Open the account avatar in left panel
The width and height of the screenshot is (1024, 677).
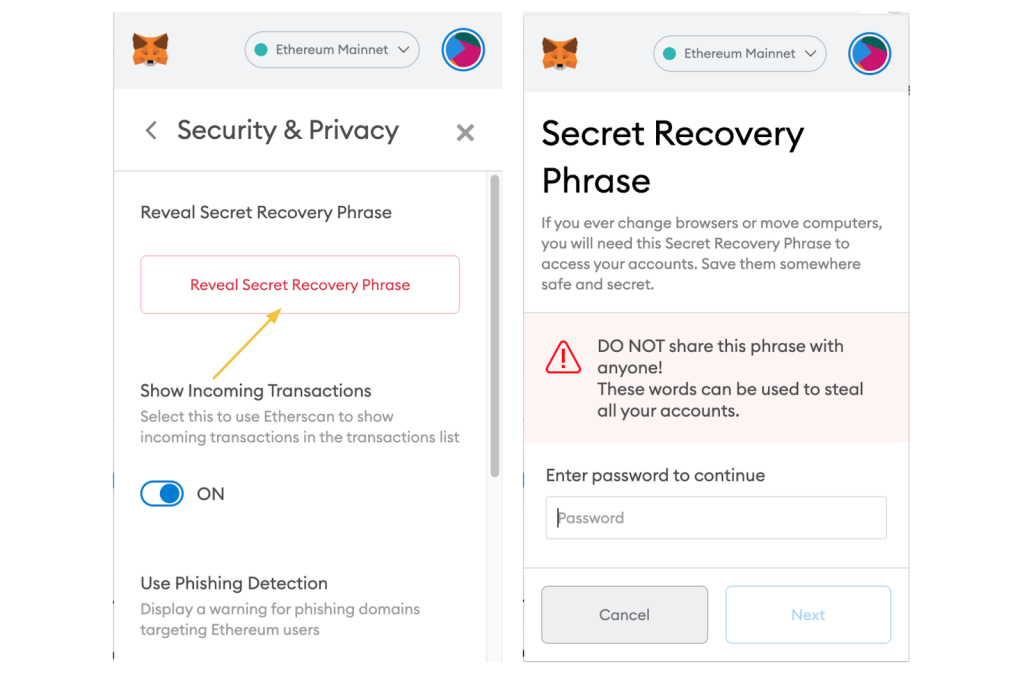(x=463, y=50)
